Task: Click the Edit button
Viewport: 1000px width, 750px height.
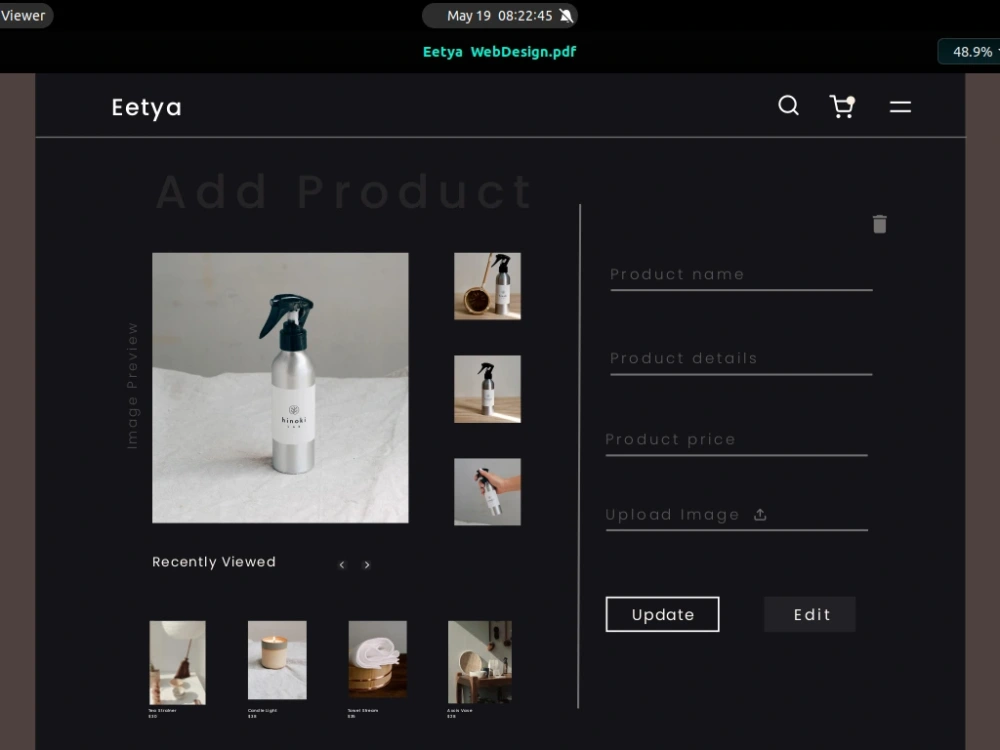Action: tap(810, 614)
